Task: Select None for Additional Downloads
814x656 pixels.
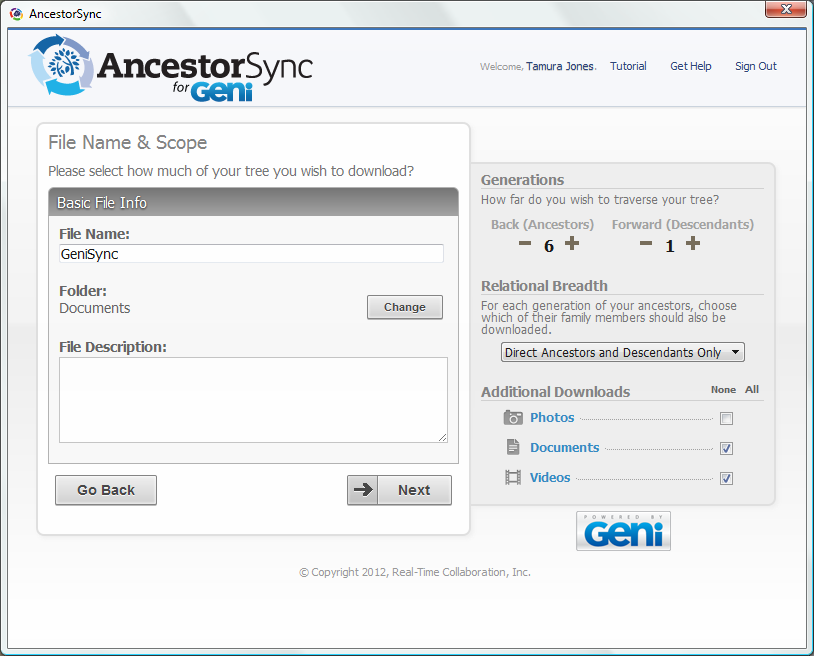Action: [723, 389]
